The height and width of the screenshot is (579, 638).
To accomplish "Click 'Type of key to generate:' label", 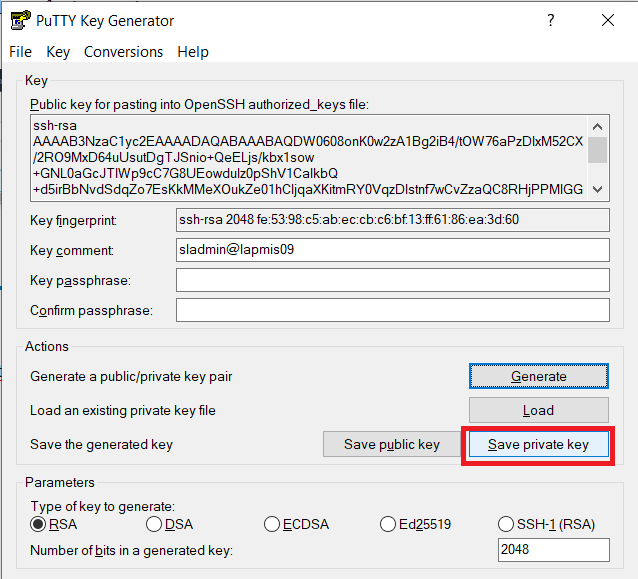I will pos(103,506).
